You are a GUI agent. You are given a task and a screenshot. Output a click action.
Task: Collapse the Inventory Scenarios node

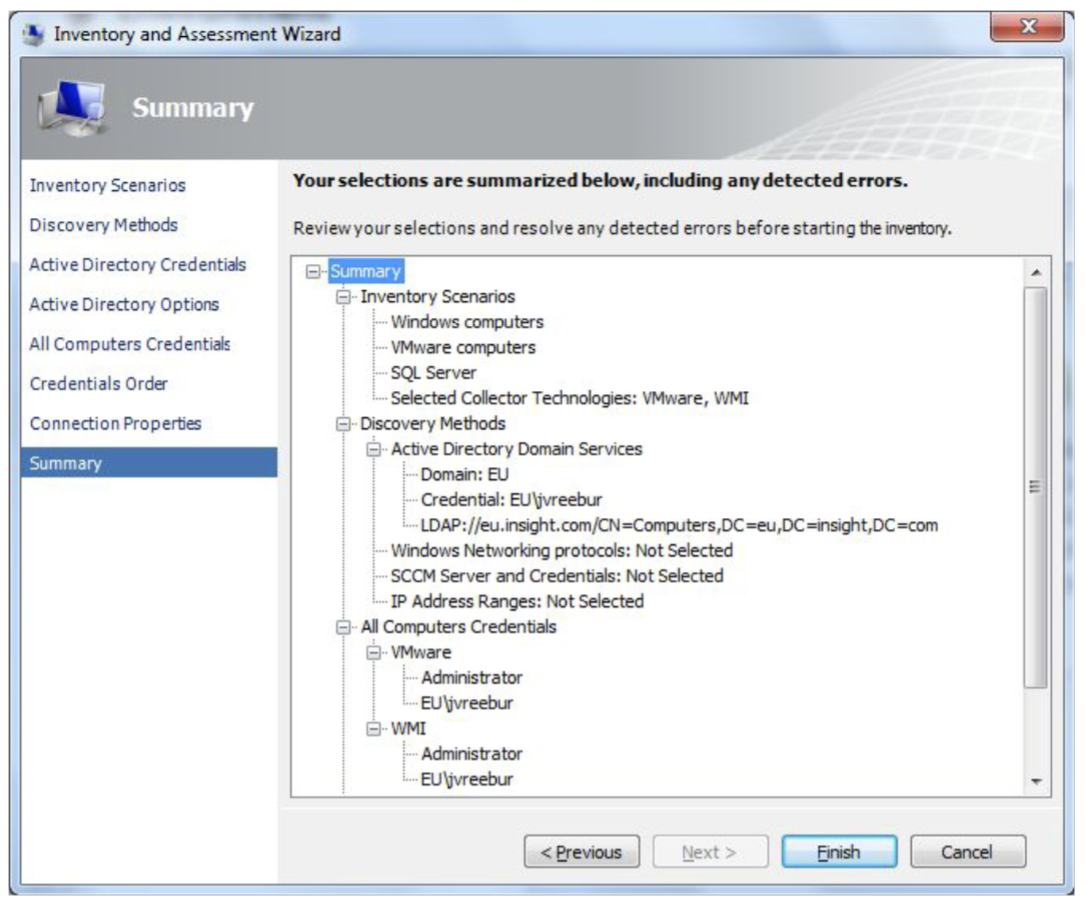pyautogui.click(x=344, y=297)
